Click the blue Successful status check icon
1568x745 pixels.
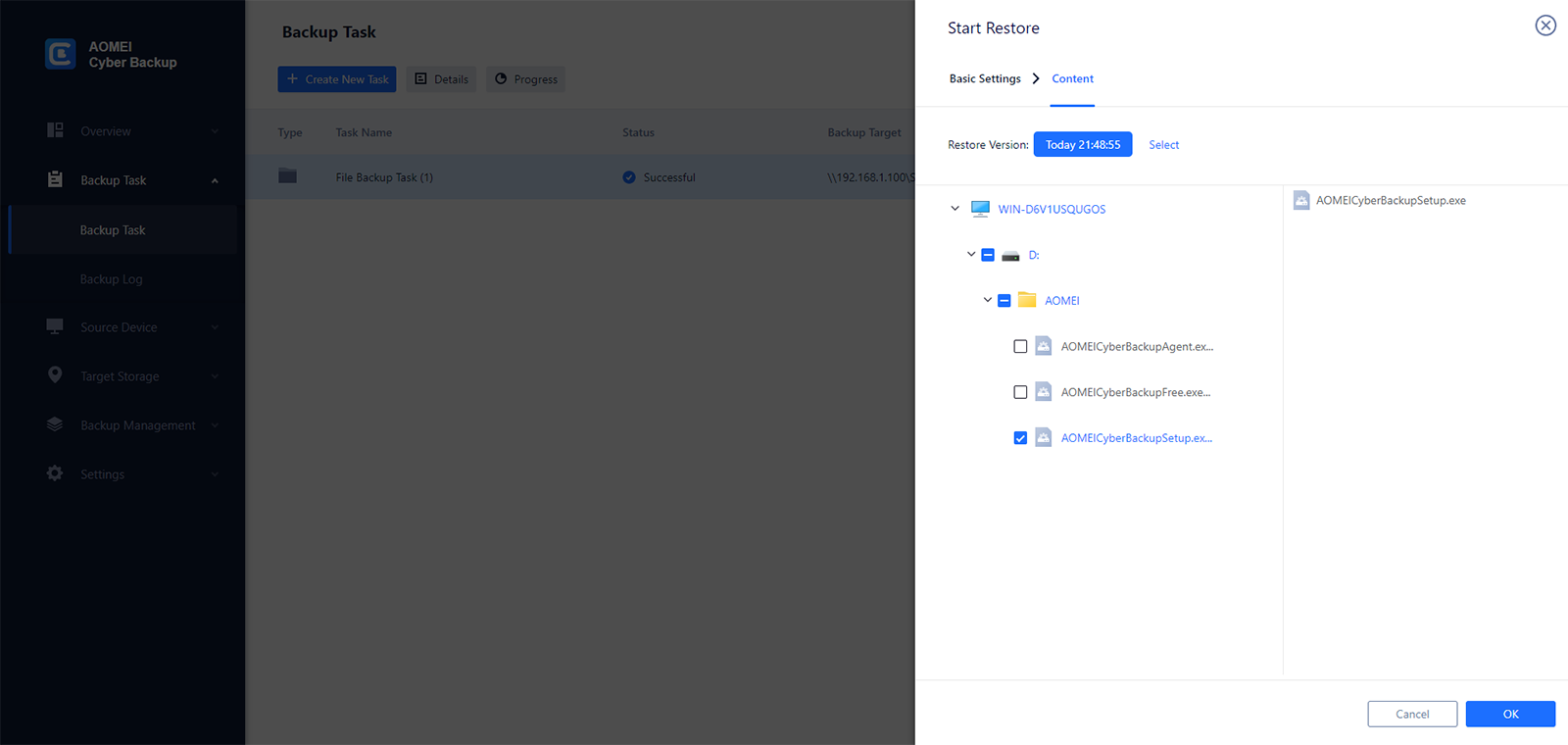[629, 177]
